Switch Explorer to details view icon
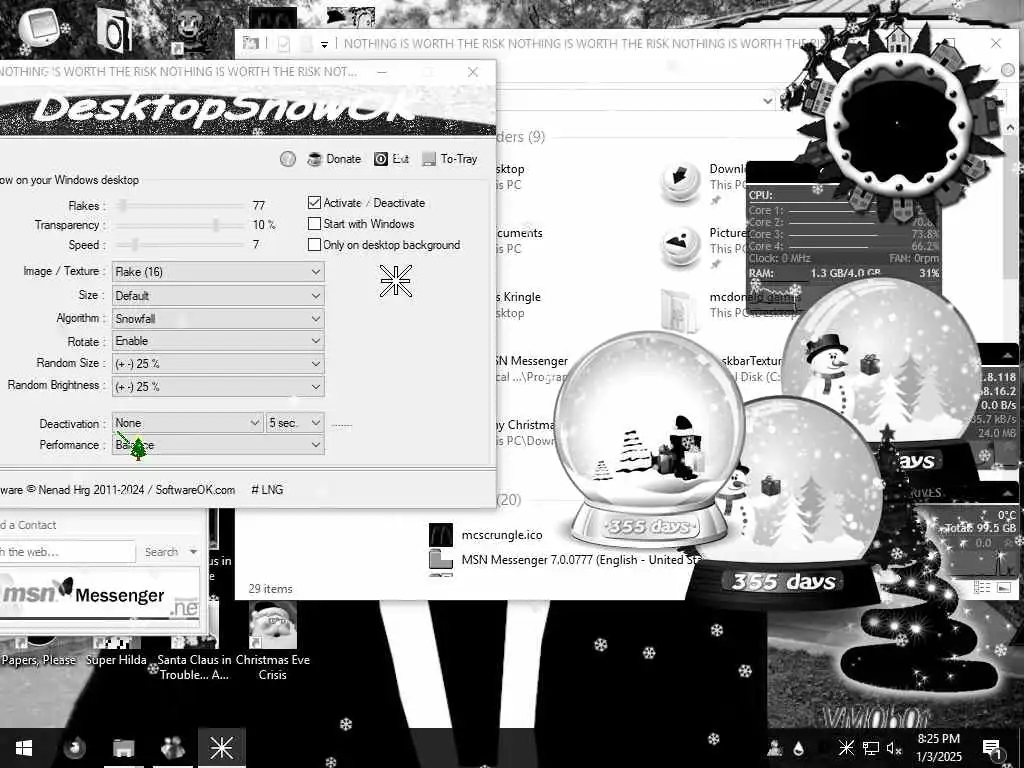The height and width of the screenshot is (768, 1024). point(982,587)
